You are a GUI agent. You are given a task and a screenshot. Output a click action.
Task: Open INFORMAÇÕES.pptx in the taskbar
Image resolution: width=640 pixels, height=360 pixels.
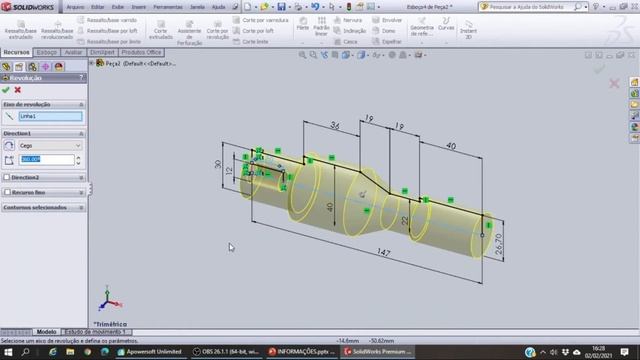(x=301, y=351)
